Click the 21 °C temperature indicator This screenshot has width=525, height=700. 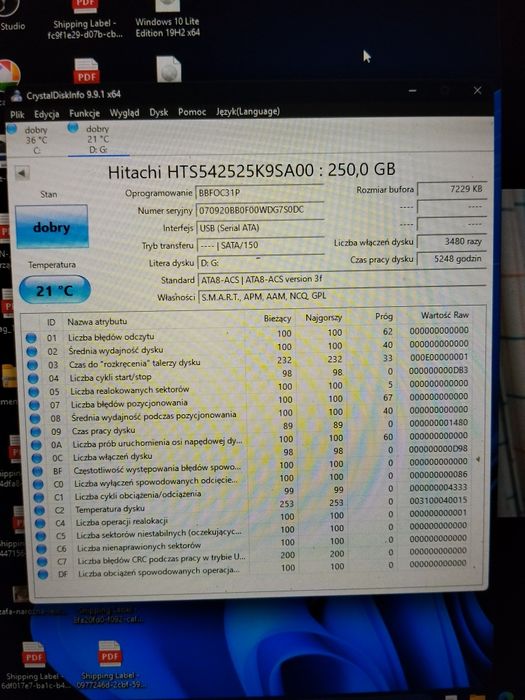(54, 290)
